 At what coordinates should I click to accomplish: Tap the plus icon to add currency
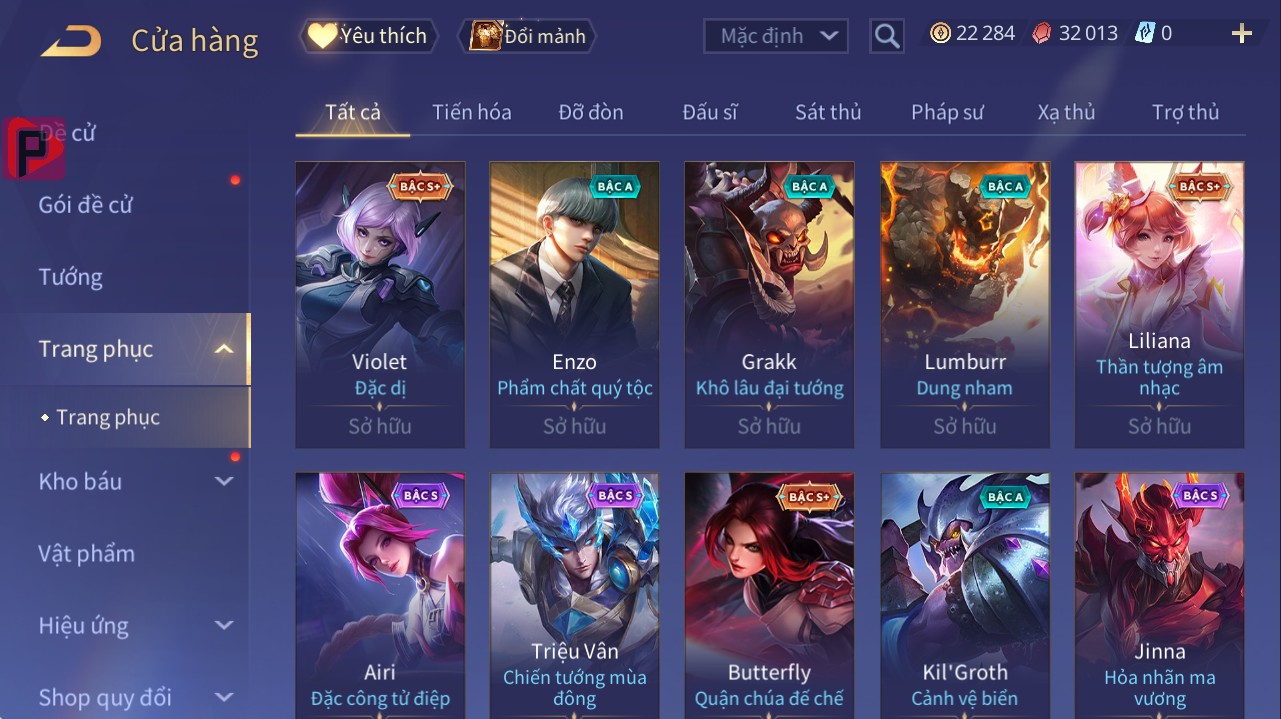tap(1242, 34)
